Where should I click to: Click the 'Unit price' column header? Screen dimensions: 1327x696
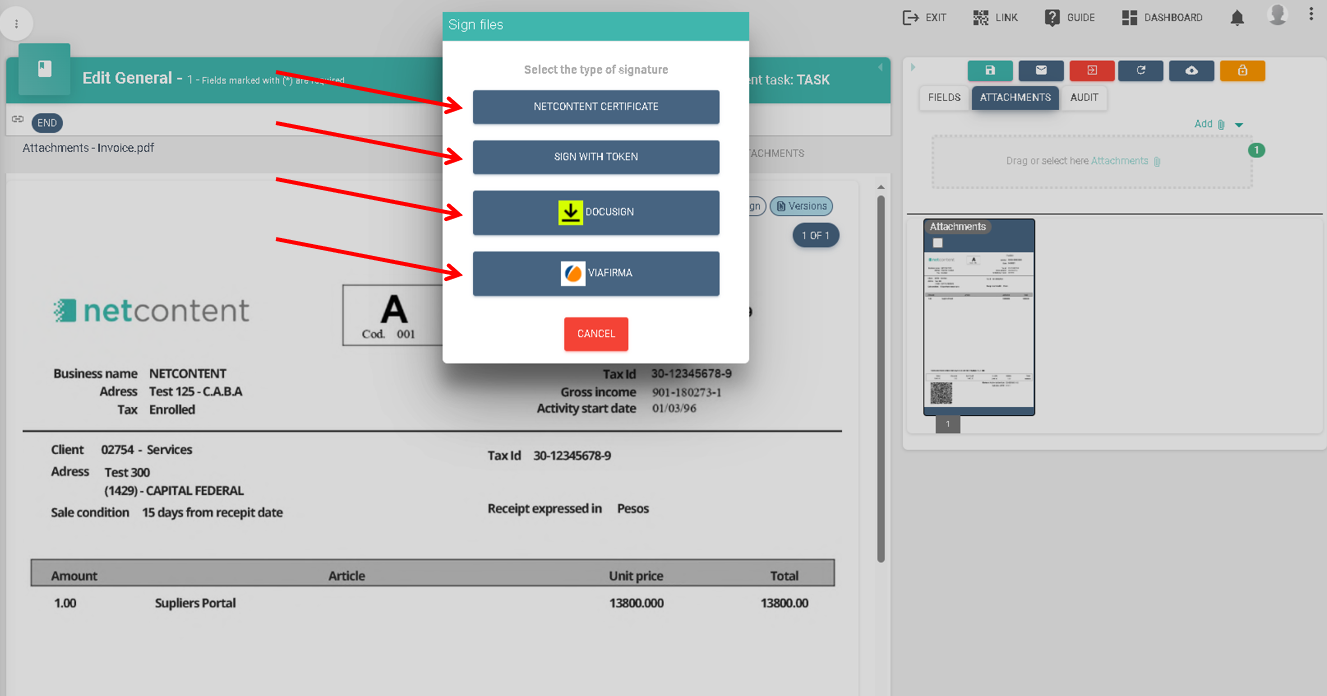[636, 576]
